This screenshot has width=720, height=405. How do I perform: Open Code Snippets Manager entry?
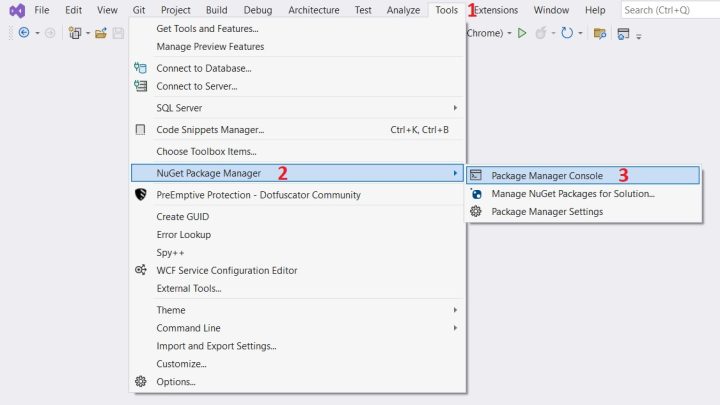tap(298, 129)
